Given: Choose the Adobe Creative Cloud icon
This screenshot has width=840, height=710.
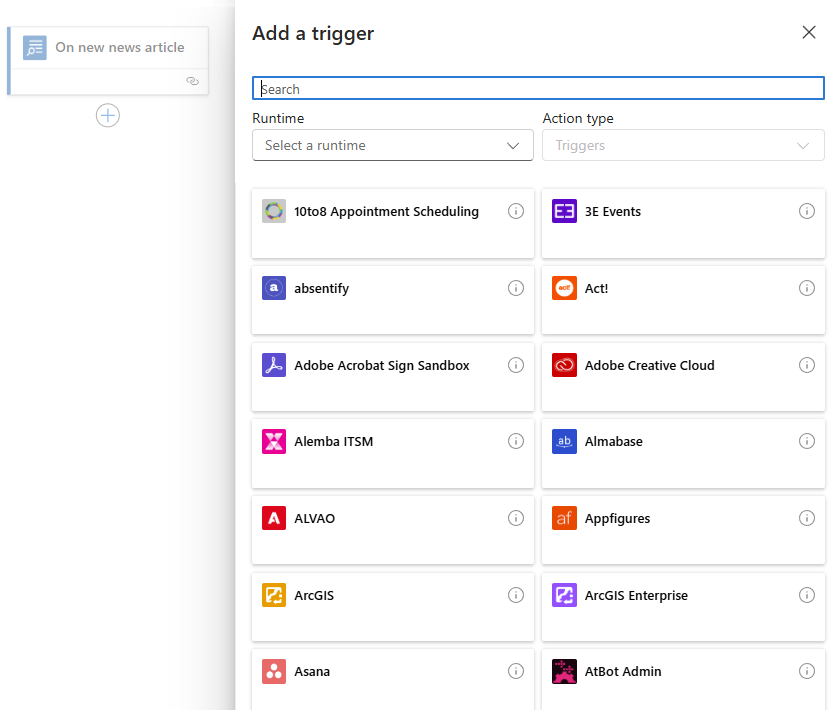Looking at the screenshot, I should 564,365.
